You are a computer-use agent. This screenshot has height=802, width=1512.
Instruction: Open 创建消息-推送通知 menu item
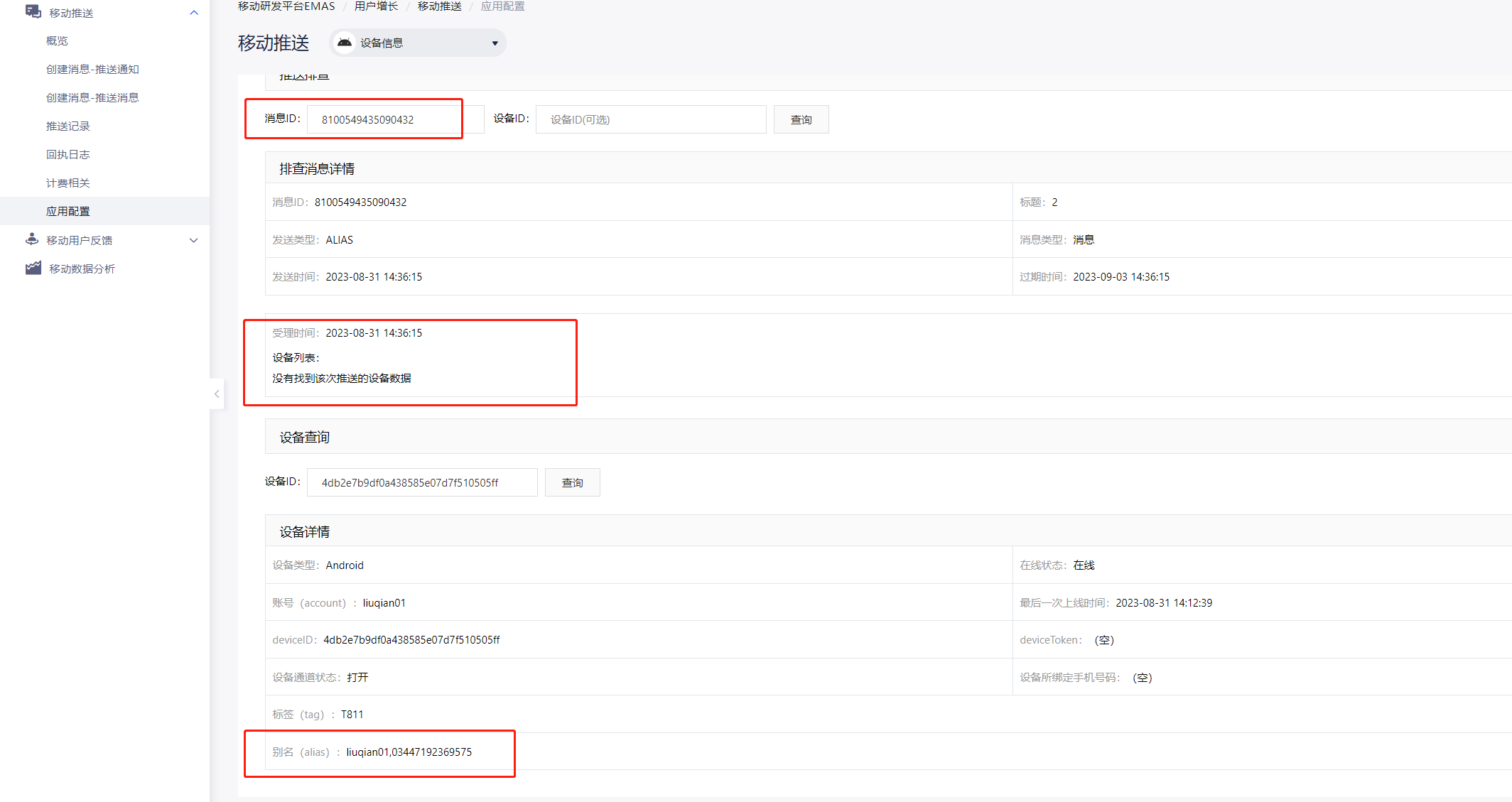click(92, 69)
